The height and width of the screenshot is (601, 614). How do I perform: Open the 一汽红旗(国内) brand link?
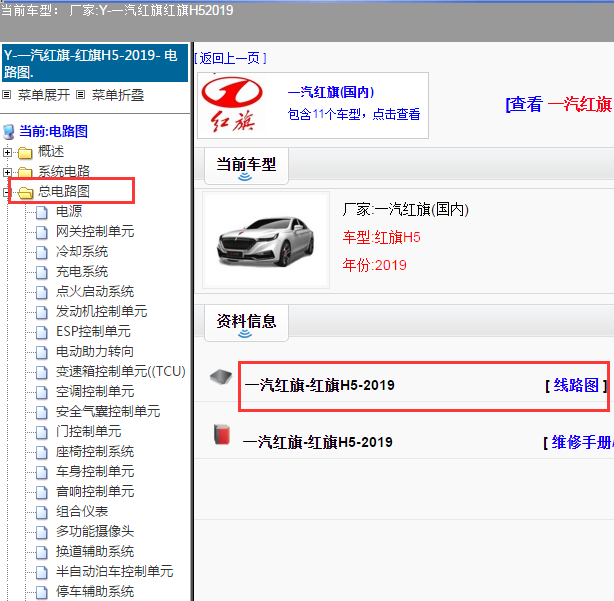click(x=331, y=92)
